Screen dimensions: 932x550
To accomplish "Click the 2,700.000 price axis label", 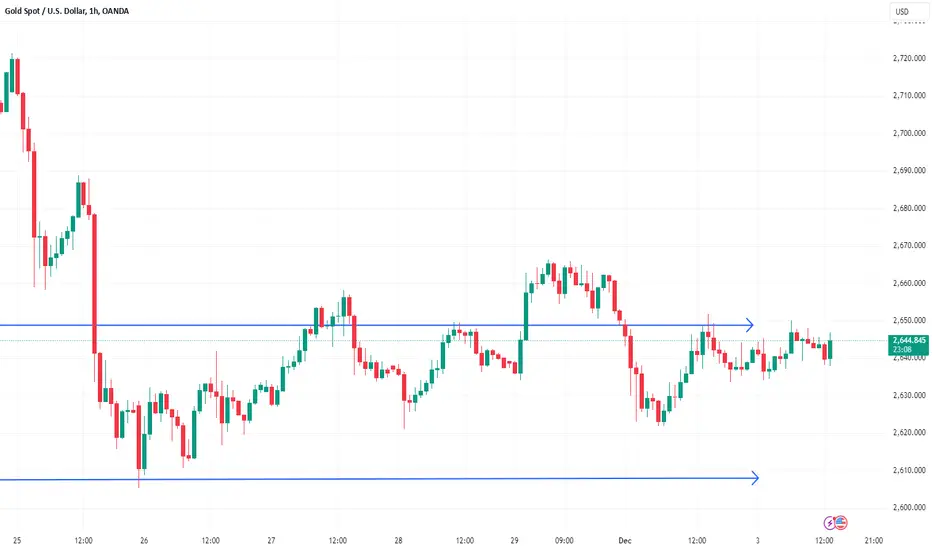I will click(909, 133).
